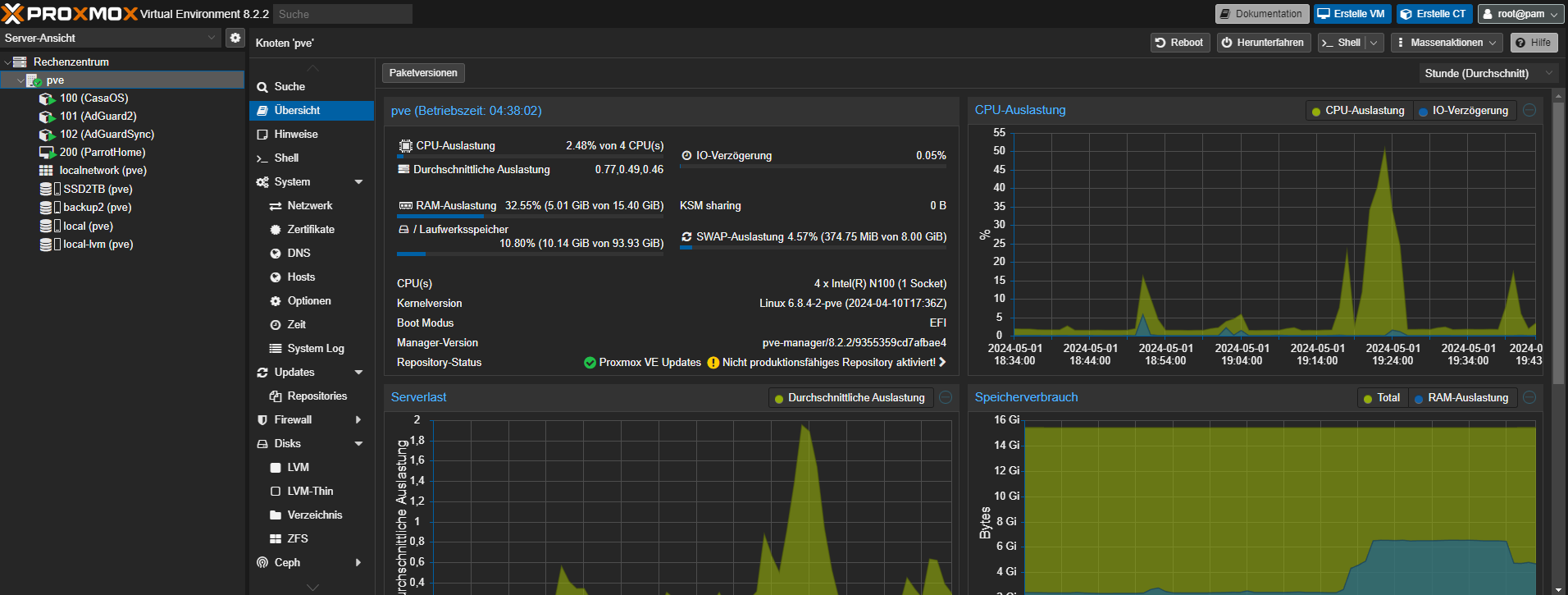Image resolution: width=1568 pixels, height=595 pixels.
Task: Collapse the Updates menu section
Action: tap(358, 373)
